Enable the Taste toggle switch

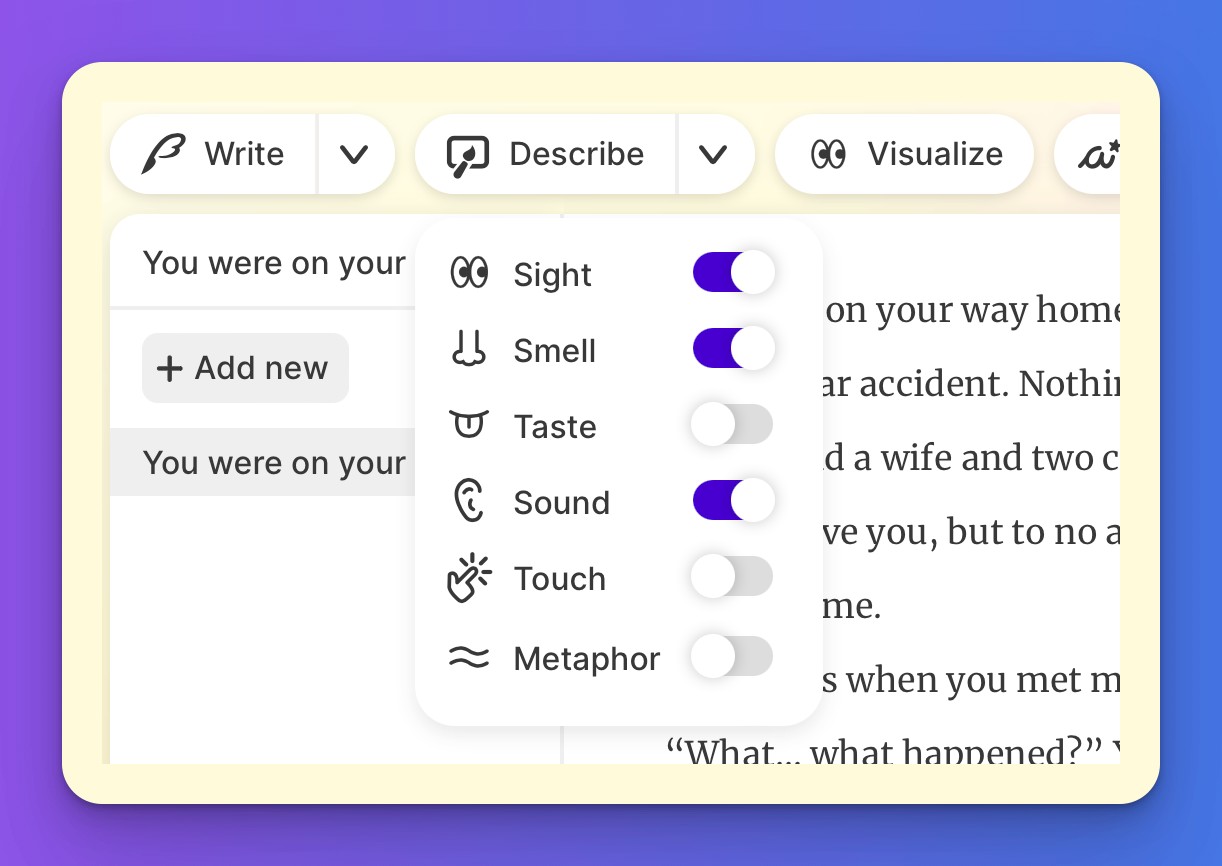click(732, 425)
